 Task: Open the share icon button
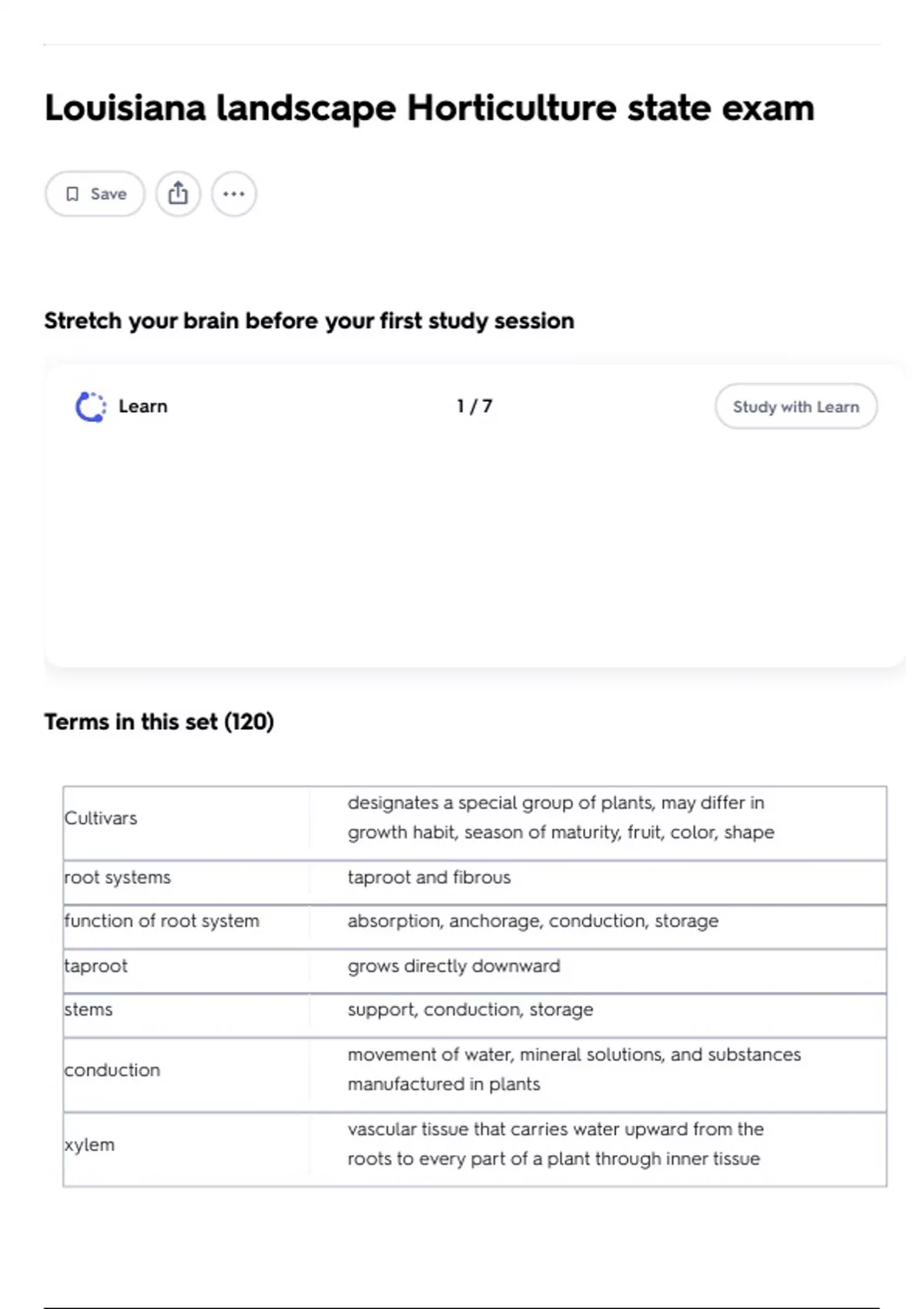point(178,194)
